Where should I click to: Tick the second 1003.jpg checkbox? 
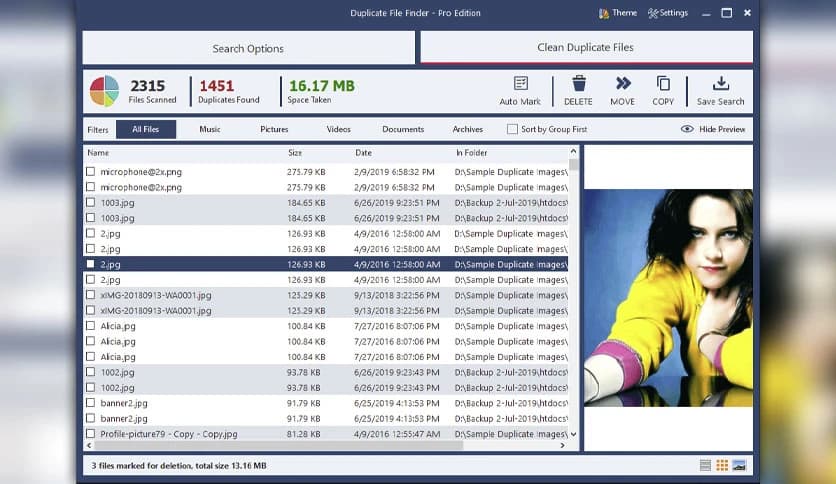tap(91, 217)
